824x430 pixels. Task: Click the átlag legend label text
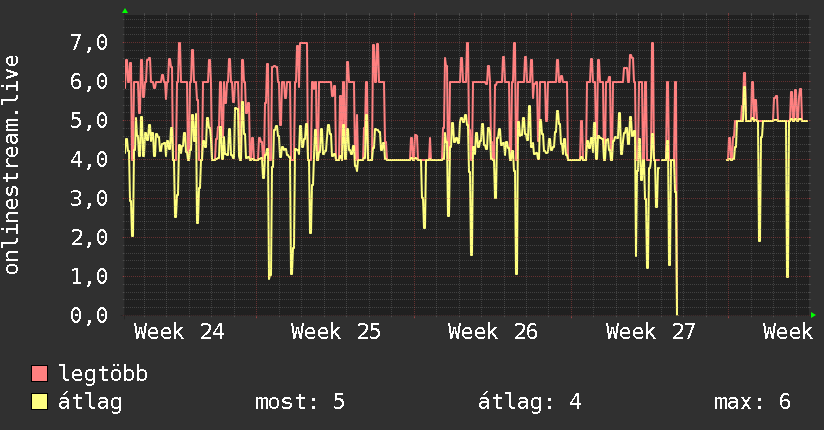click(90, 402)
